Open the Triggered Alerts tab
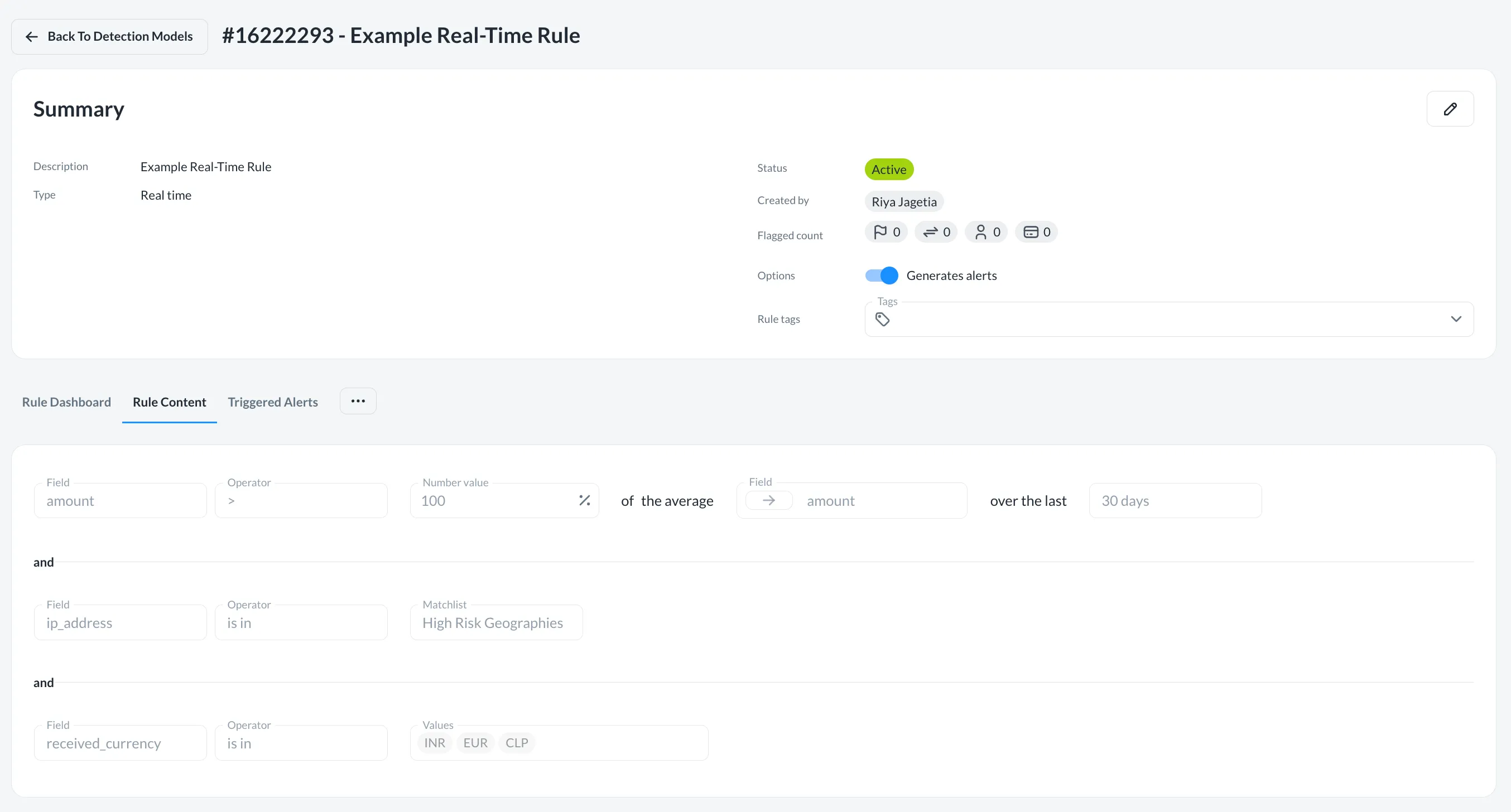 pyautogui.click(x=273, y=402)
